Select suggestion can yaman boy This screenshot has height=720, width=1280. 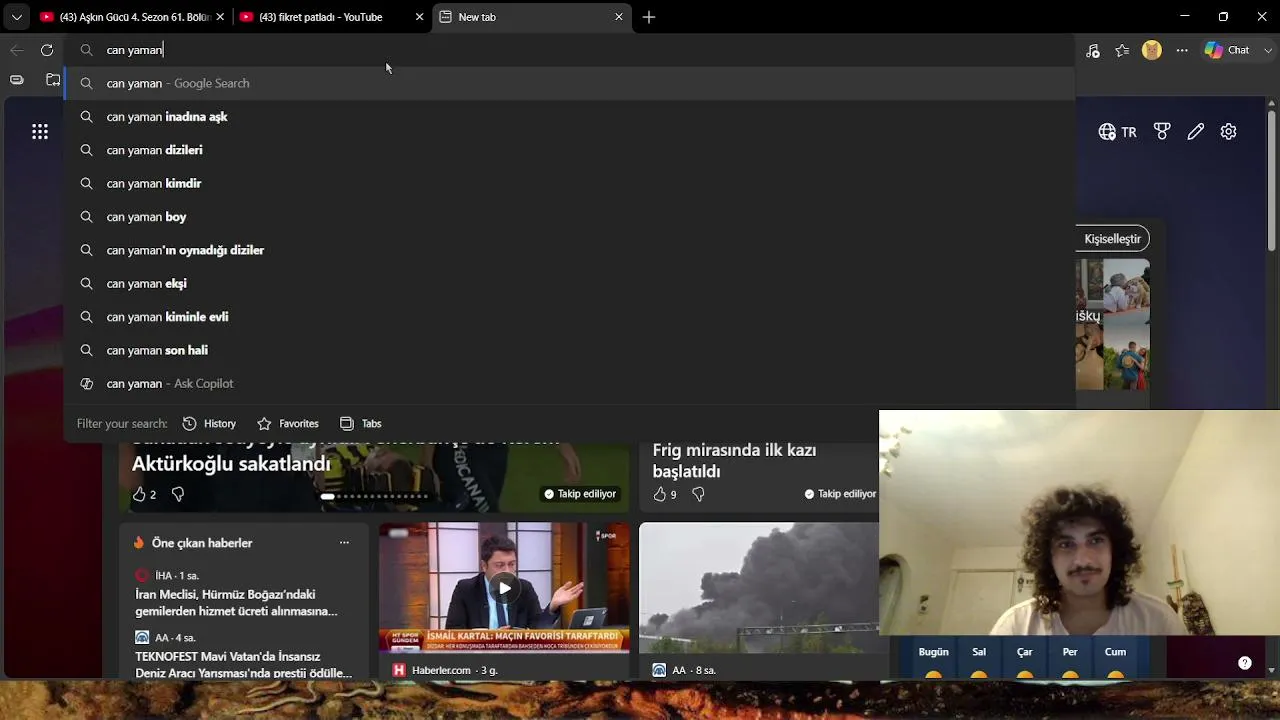(570, 217)
